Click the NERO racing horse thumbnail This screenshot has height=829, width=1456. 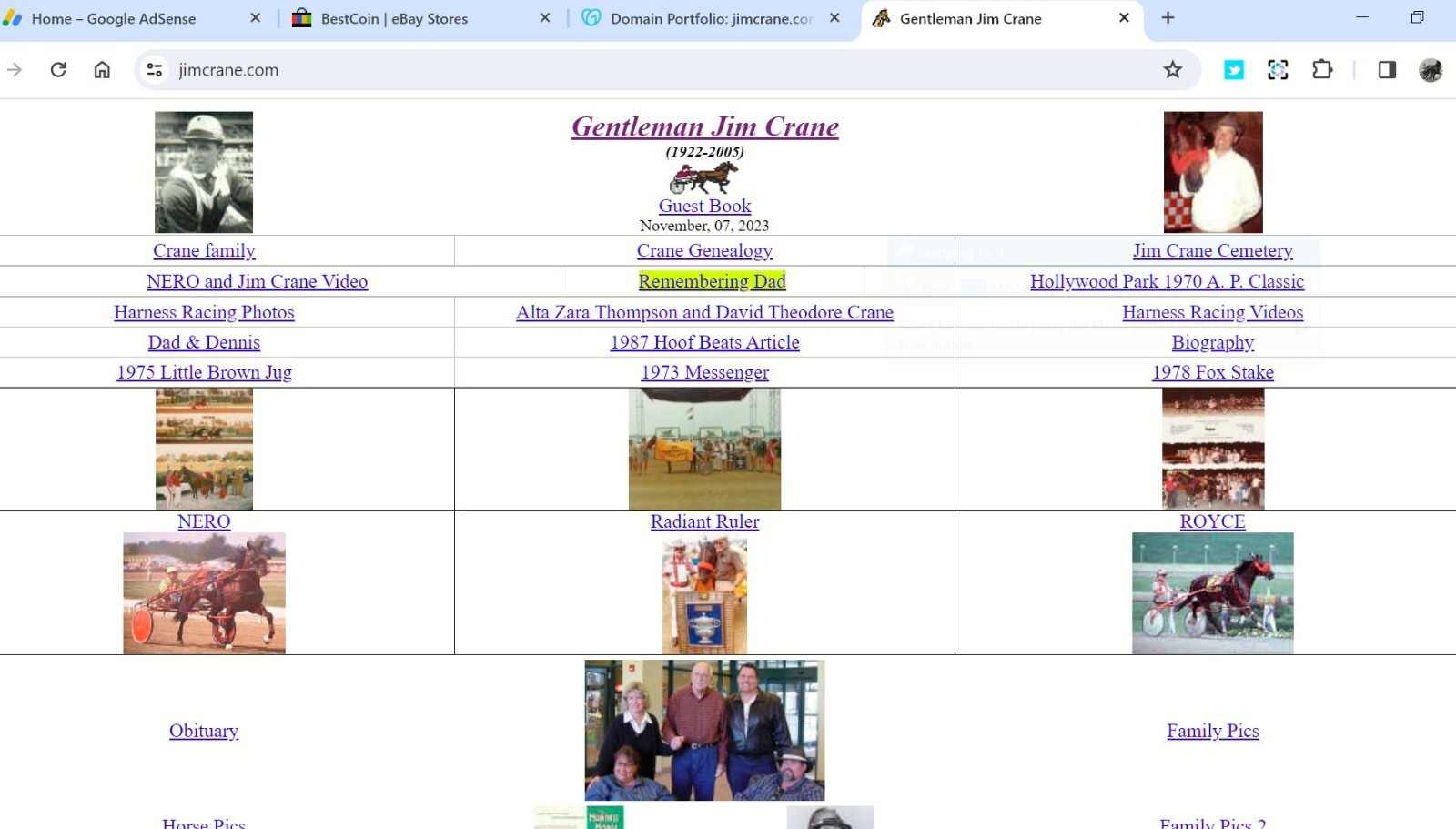pyautogui.click(x=204, y=593)
